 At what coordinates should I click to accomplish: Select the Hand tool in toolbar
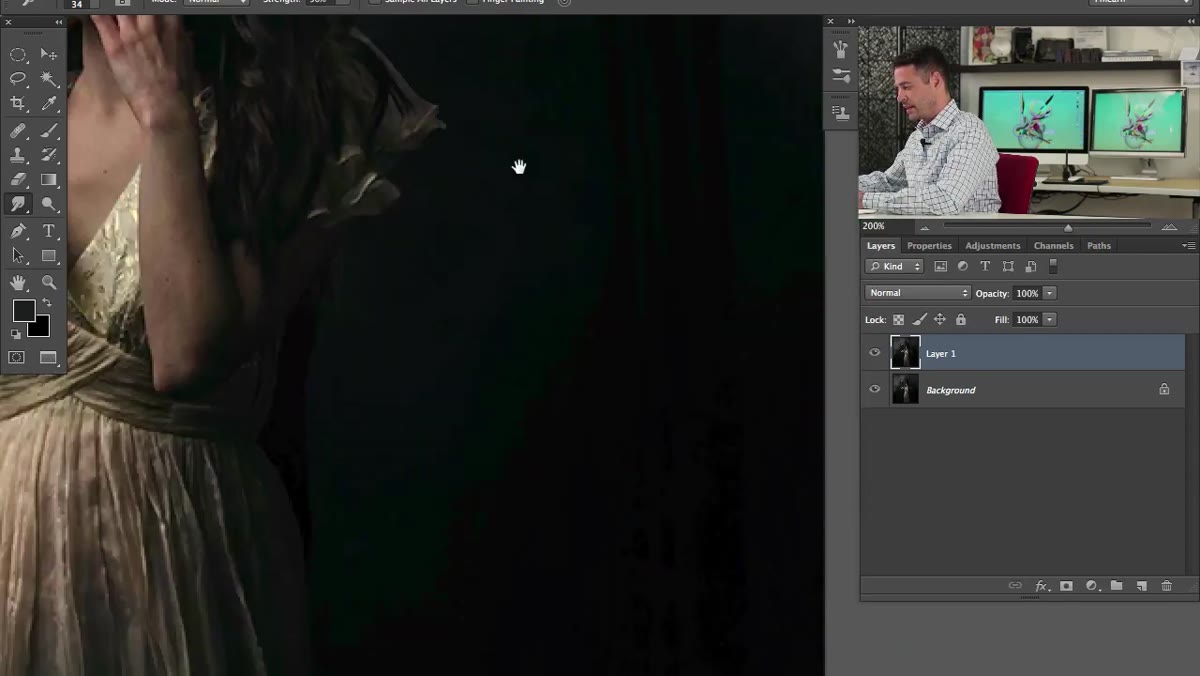pyautogui.click(x=18, y=283)
